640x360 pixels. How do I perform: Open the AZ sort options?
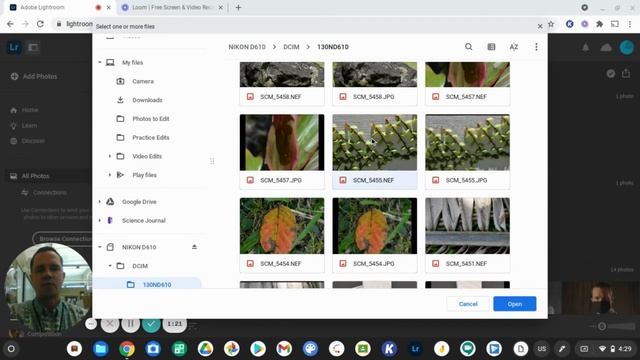tap(514, 47)
